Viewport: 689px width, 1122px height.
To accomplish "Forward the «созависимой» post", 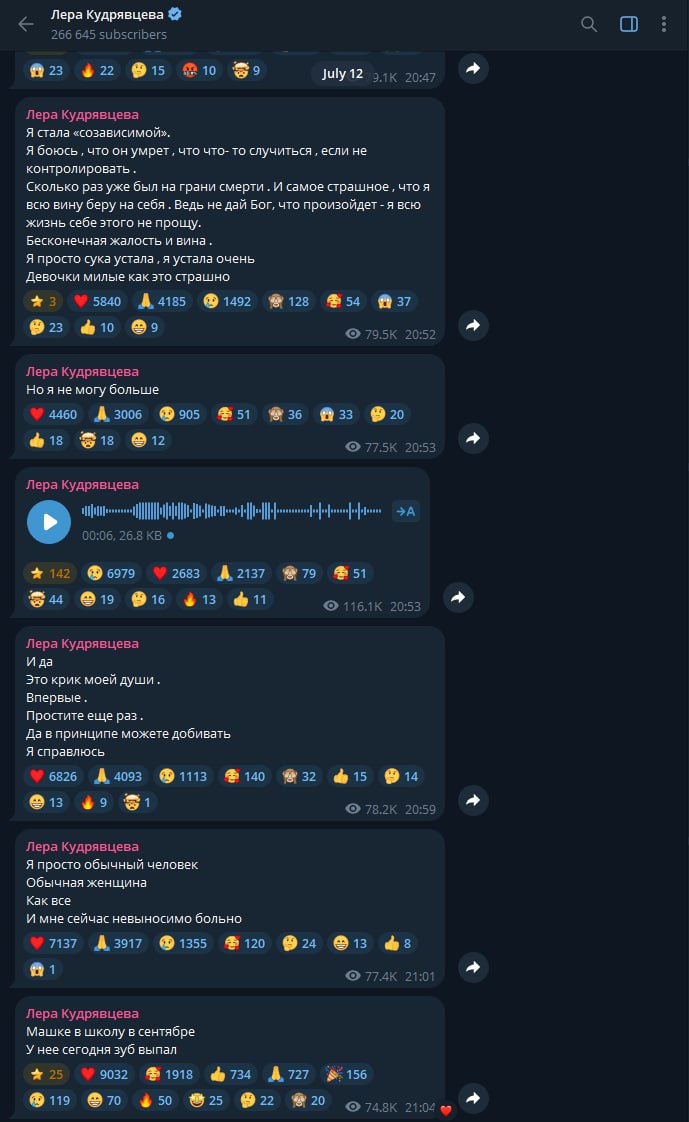I will (x=473, y=326).
